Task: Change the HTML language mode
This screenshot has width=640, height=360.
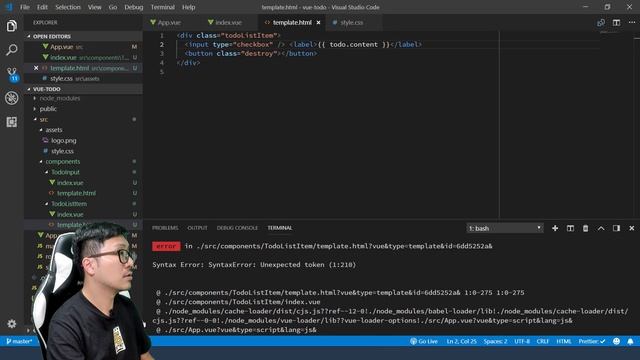Action: tap(564, 341)
